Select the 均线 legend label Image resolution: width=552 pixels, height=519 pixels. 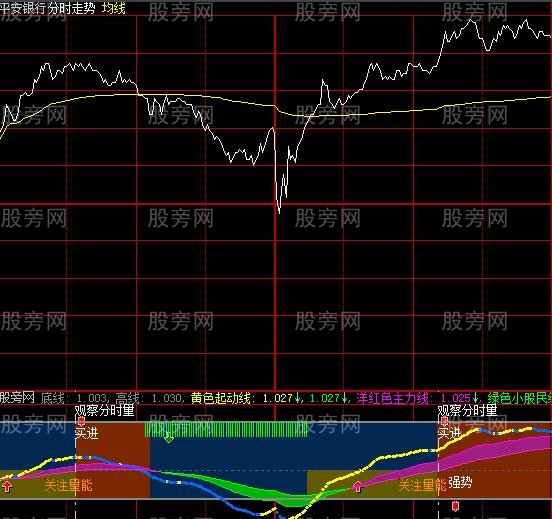coord(113,8)
